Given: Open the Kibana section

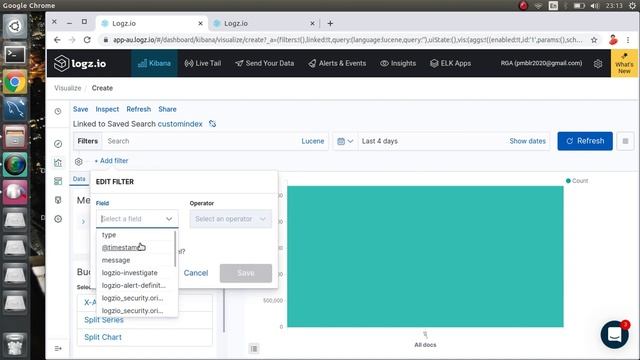Looking at the screenshot, I should [x=154, y=63].
